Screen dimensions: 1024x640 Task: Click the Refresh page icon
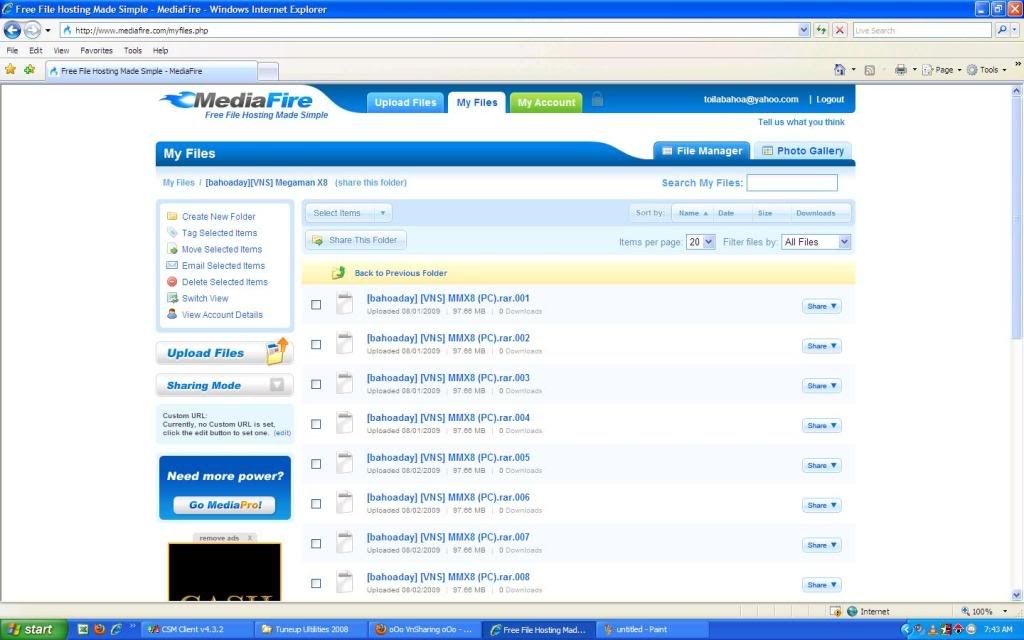click(821, 30)
